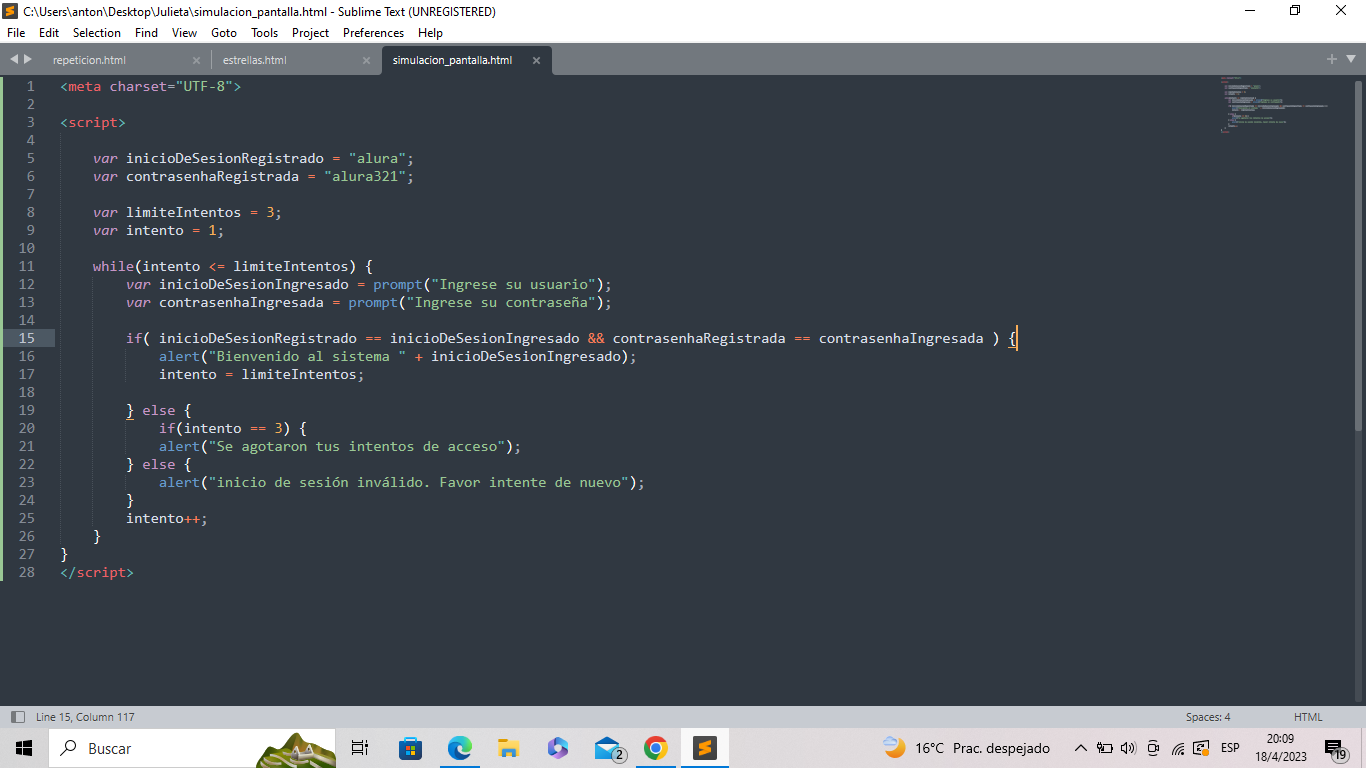Click the intento++ statement on line 25
Screen dimensions: 1366x768
tap(167, 518)
